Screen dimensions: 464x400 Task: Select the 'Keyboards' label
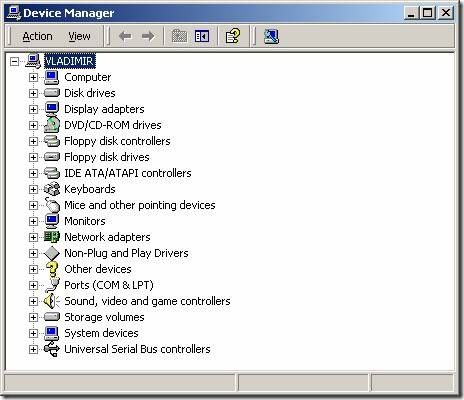[x=90, y=189]
